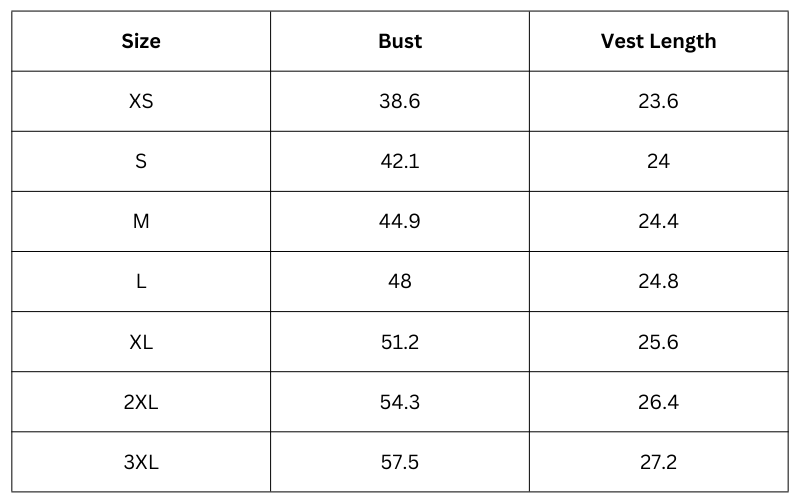800x500 pixels.
Task: Select the S size row label
Action: (141, 161)
